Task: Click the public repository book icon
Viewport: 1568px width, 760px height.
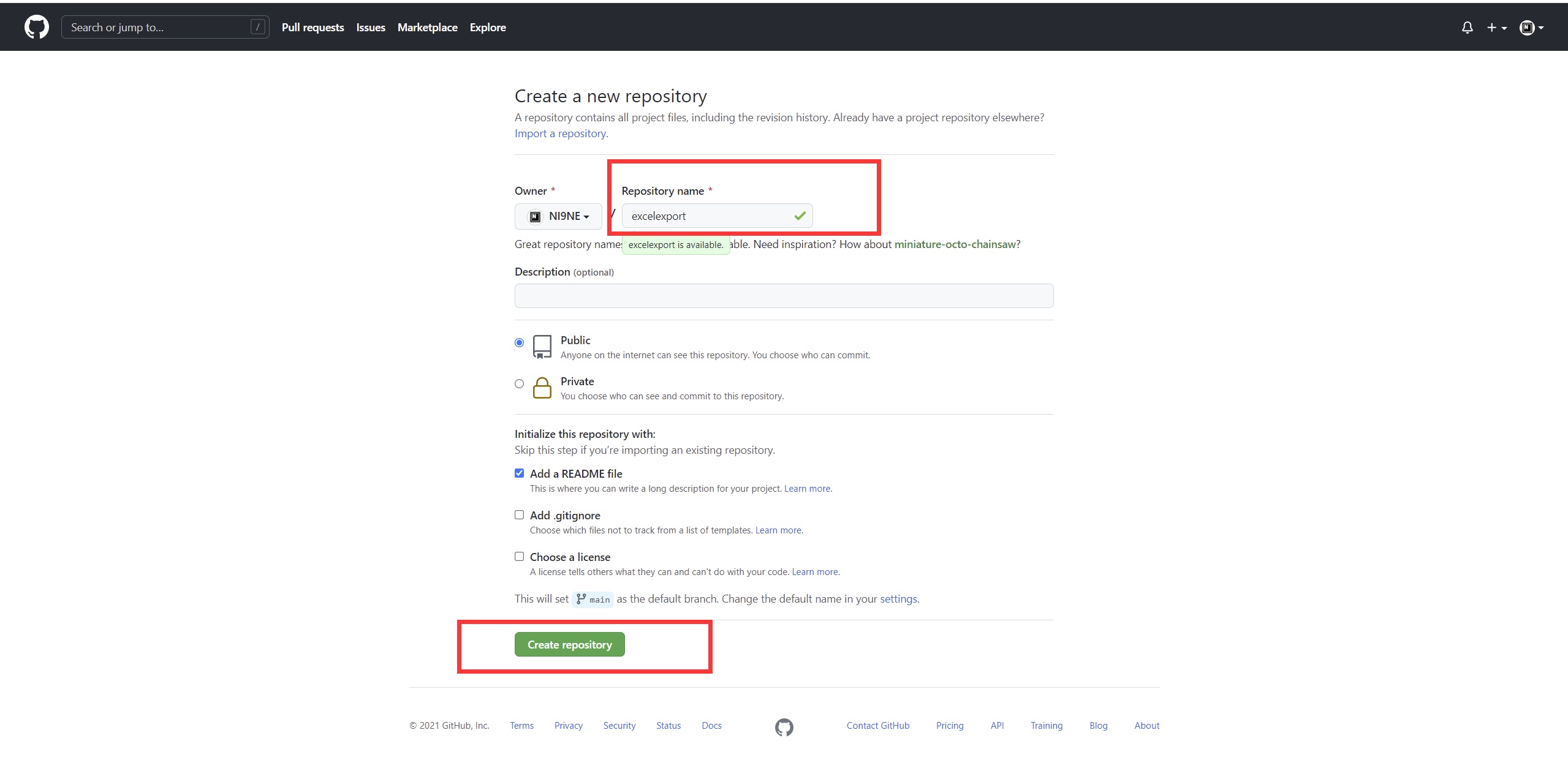Action: (542, 347)
